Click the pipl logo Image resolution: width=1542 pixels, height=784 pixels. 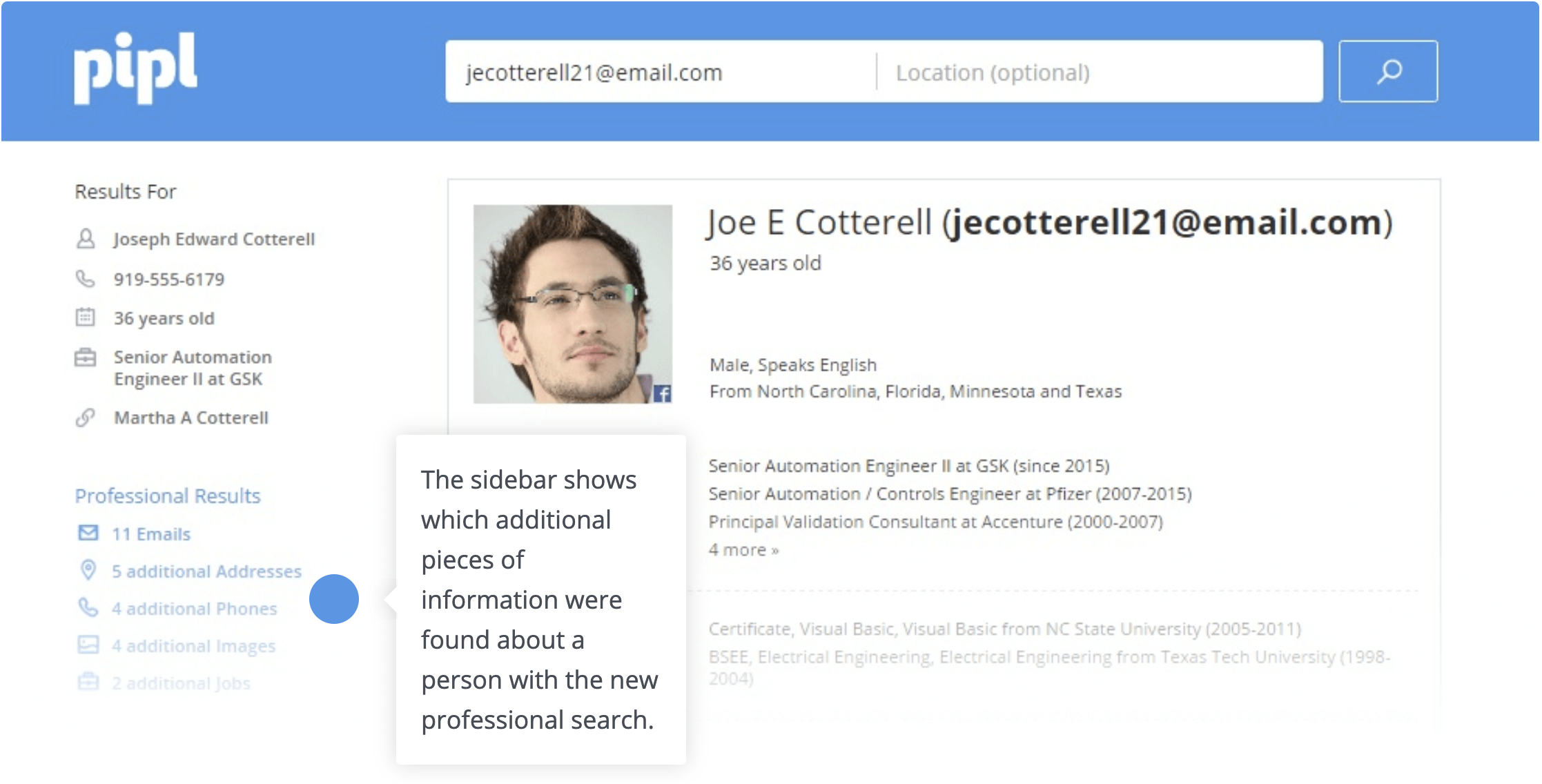pyautogui.click(x=135, y=68)
